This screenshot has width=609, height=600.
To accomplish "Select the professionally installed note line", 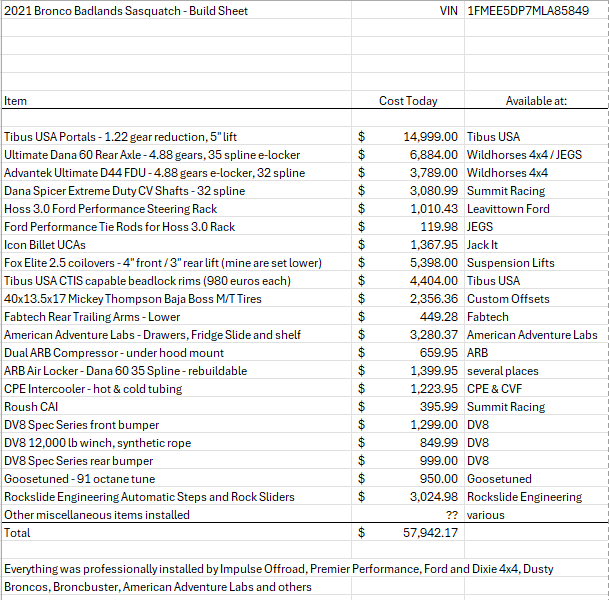I will [x=278, y=569].
